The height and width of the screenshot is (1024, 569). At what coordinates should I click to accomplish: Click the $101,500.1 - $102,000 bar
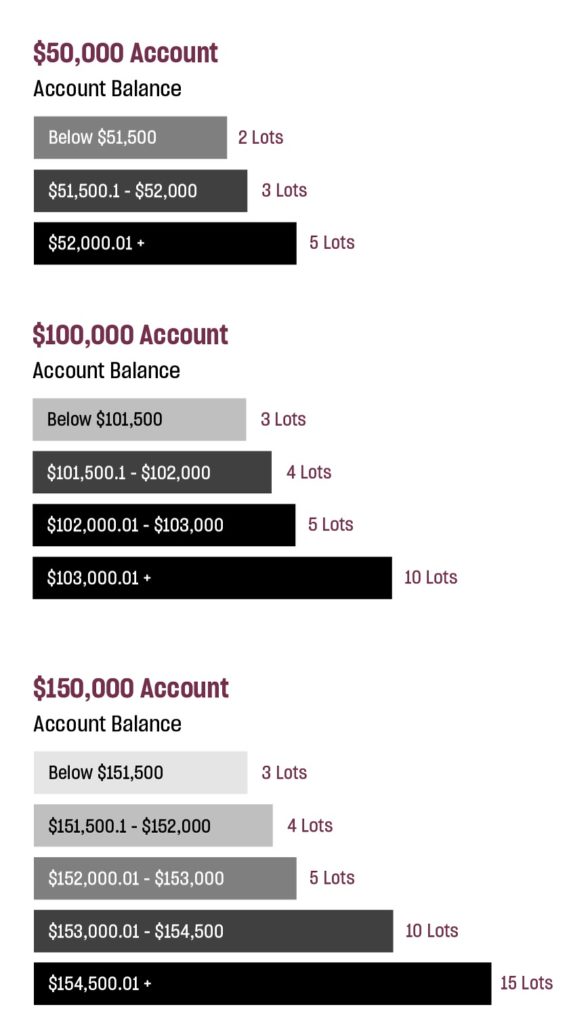(152, 472)
